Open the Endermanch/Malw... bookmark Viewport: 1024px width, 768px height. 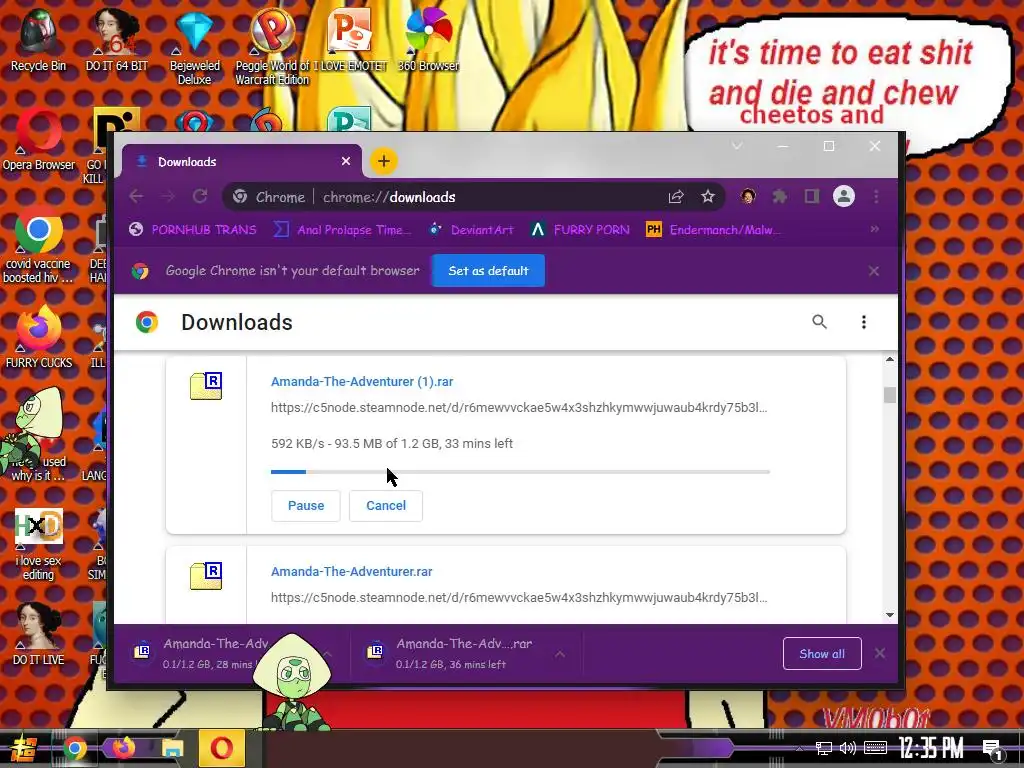point(712,229)
